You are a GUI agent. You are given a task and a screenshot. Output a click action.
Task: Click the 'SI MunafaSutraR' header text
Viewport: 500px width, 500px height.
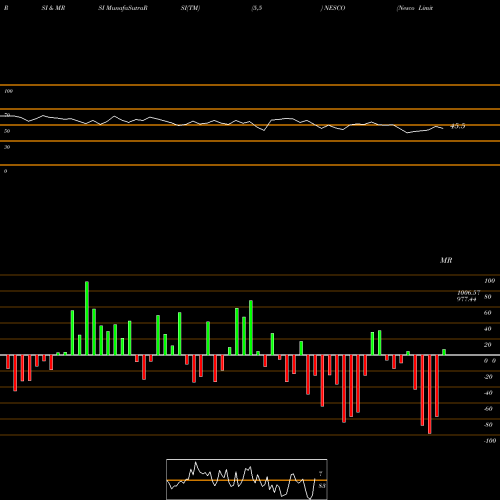[x=123, y=8]
